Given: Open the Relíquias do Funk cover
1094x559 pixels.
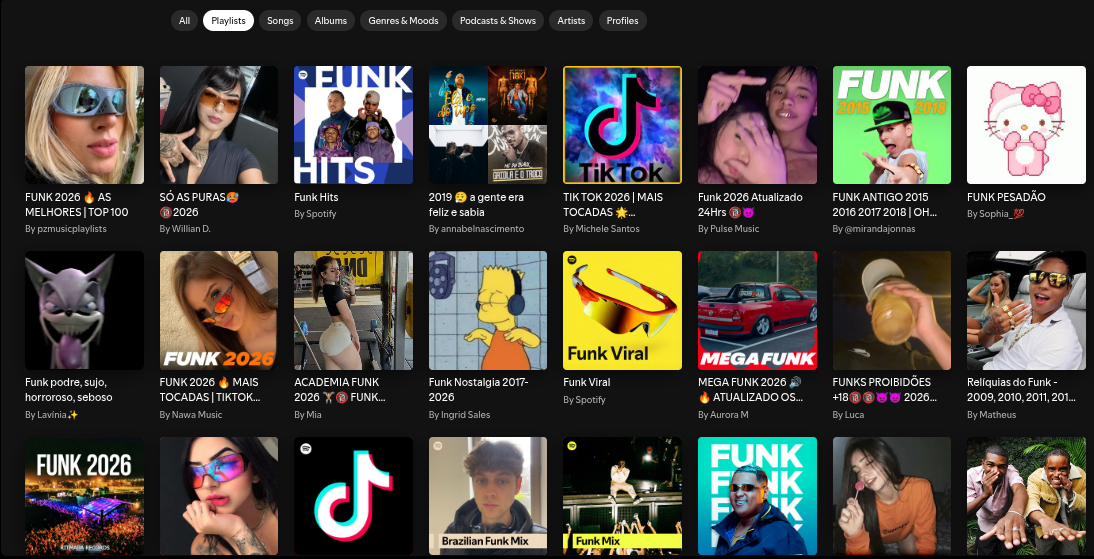Looking at the screenshot, I should 1026,311.
